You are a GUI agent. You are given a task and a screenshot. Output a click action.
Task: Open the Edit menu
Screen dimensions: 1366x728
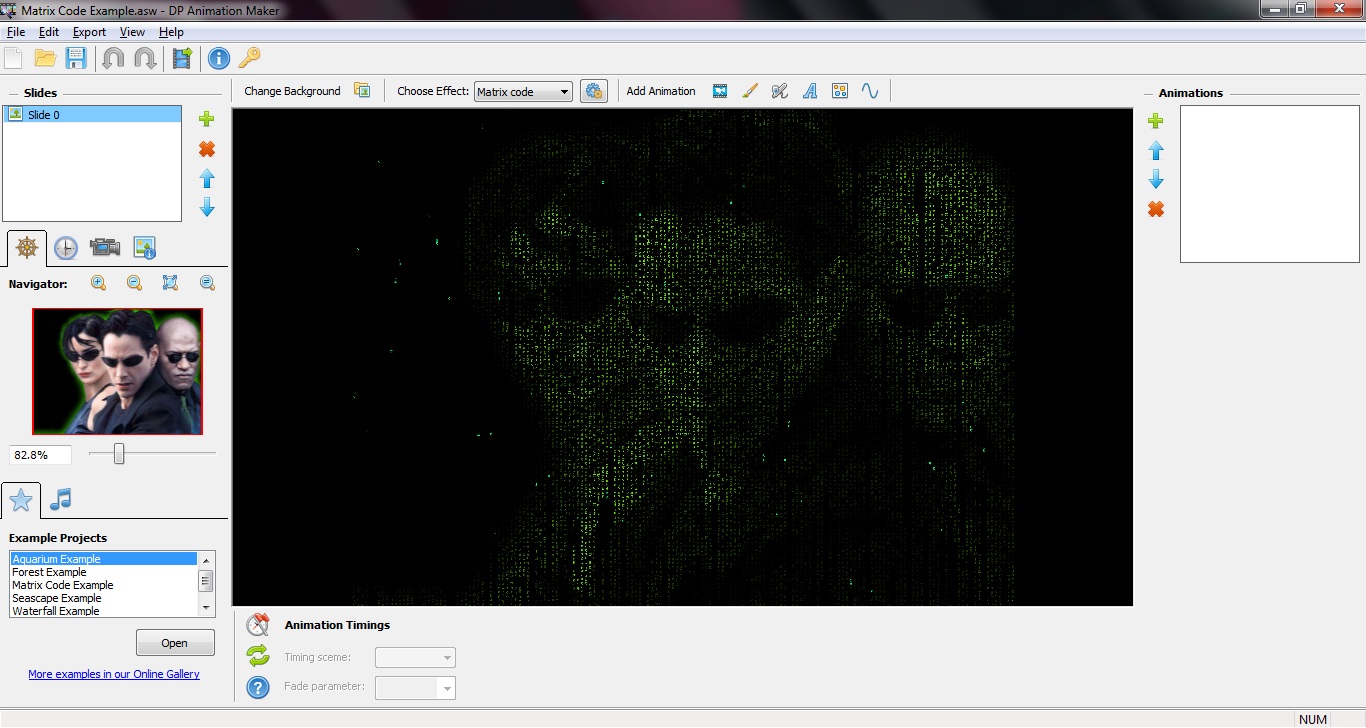(x=49, y=32)
